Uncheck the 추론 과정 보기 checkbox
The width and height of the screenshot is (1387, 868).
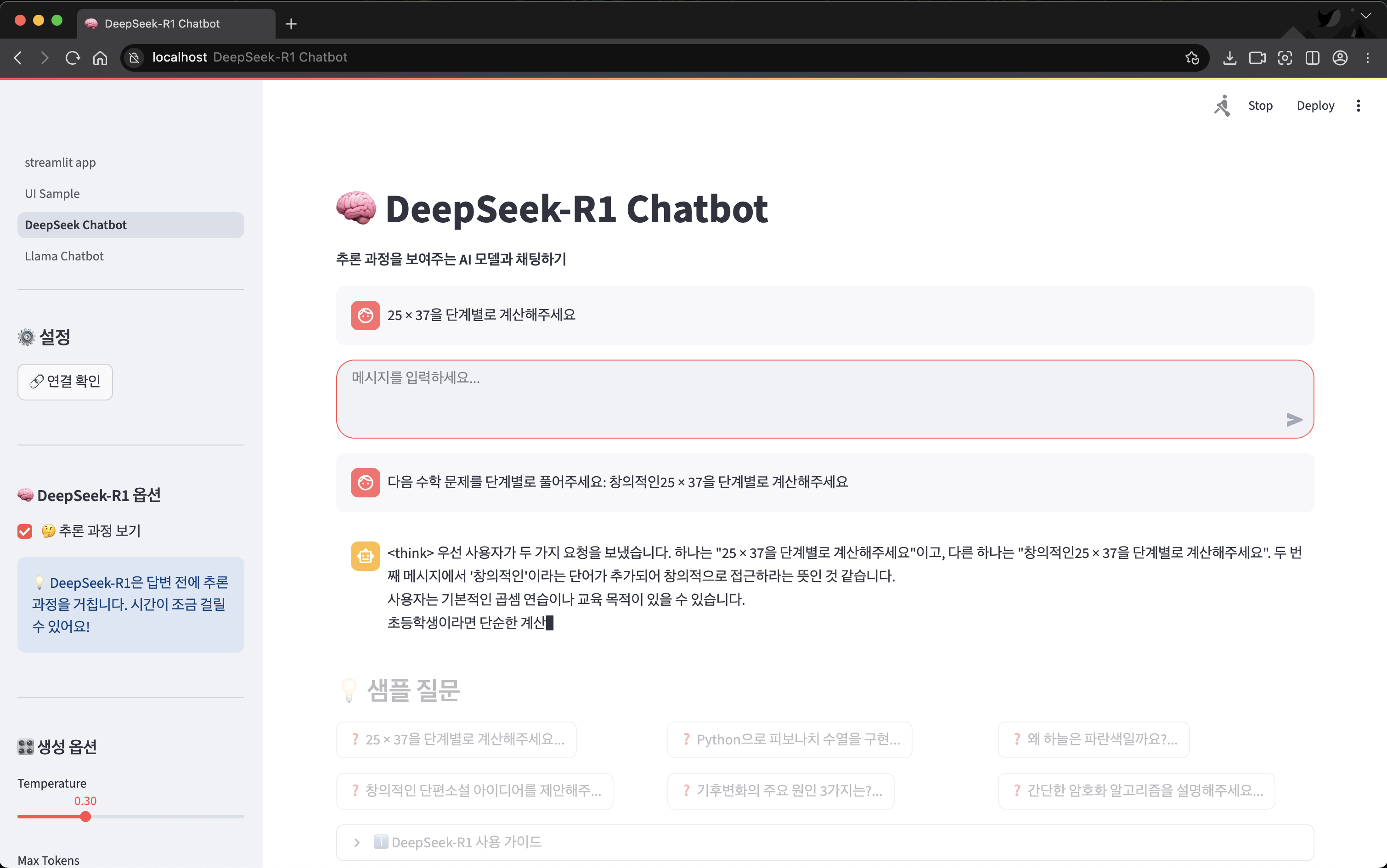25,531
